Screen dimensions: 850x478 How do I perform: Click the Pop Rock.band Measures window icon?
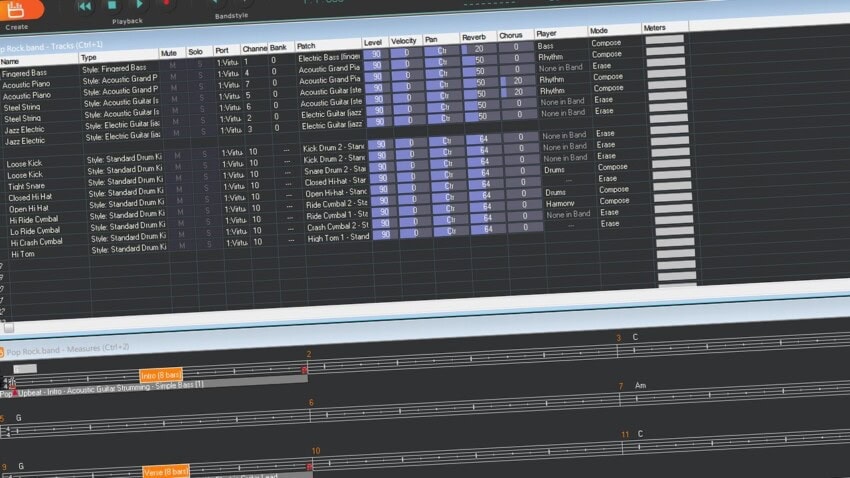point(3,351)
